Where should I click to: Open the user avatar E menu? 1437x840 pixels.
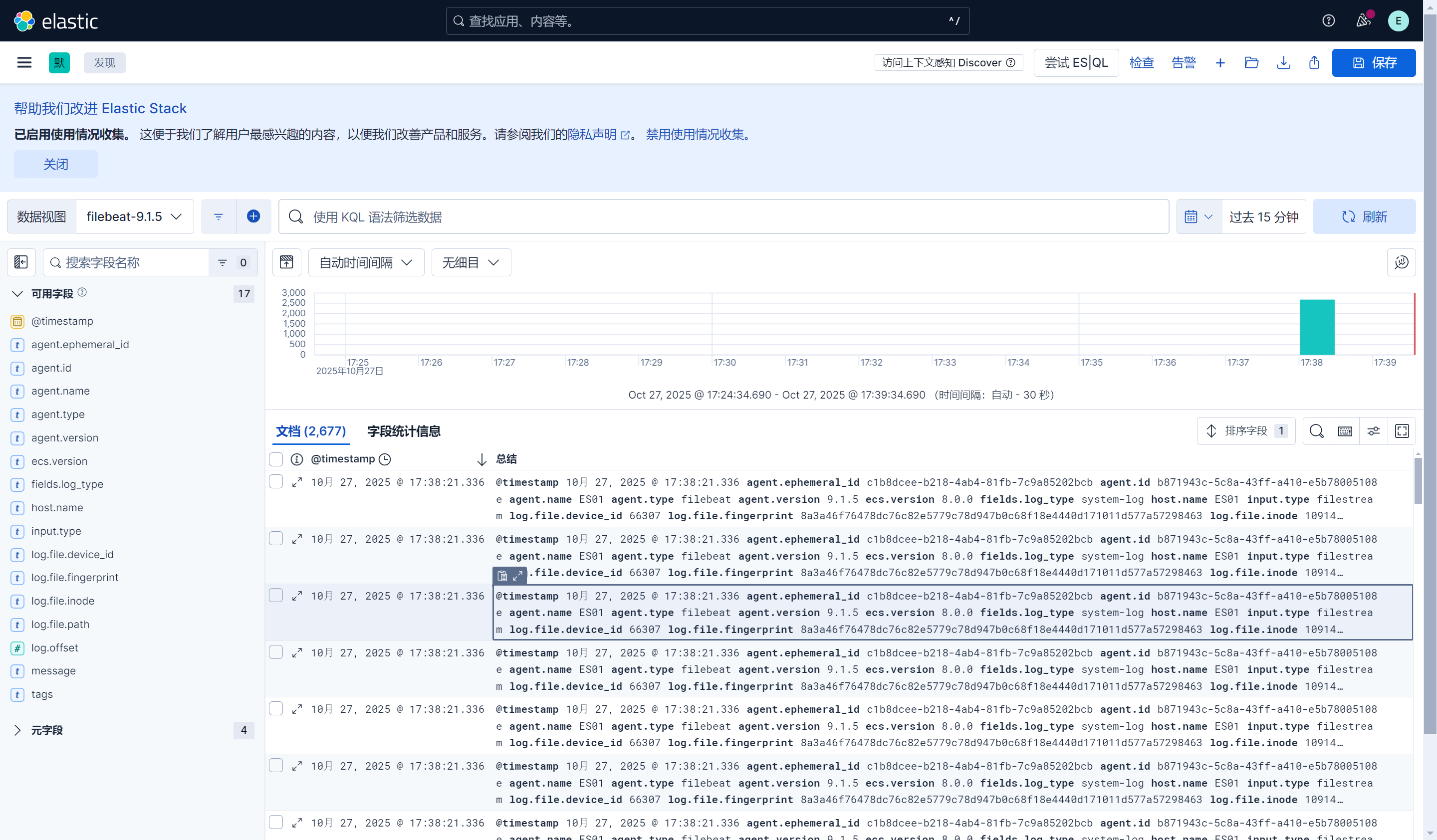1398,21
